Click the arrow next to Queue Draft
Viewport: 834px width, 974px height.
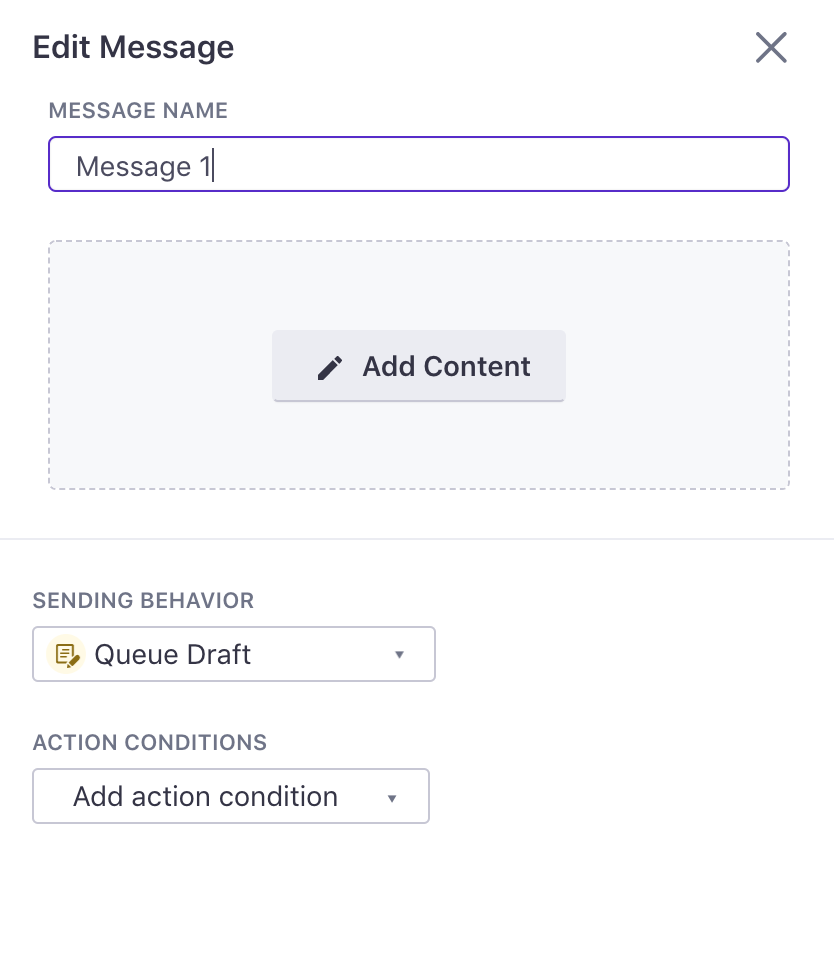[399, 654]
